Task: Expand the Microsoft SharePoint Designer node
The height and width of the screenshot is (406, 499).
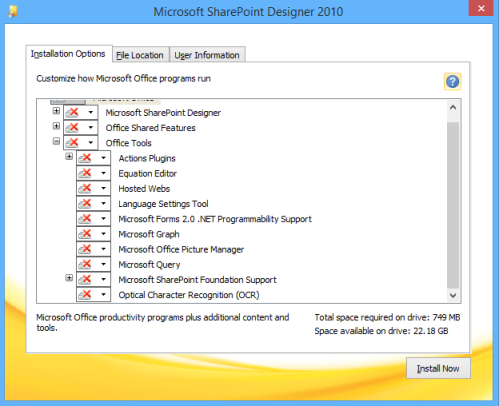Action: [56, 111]
